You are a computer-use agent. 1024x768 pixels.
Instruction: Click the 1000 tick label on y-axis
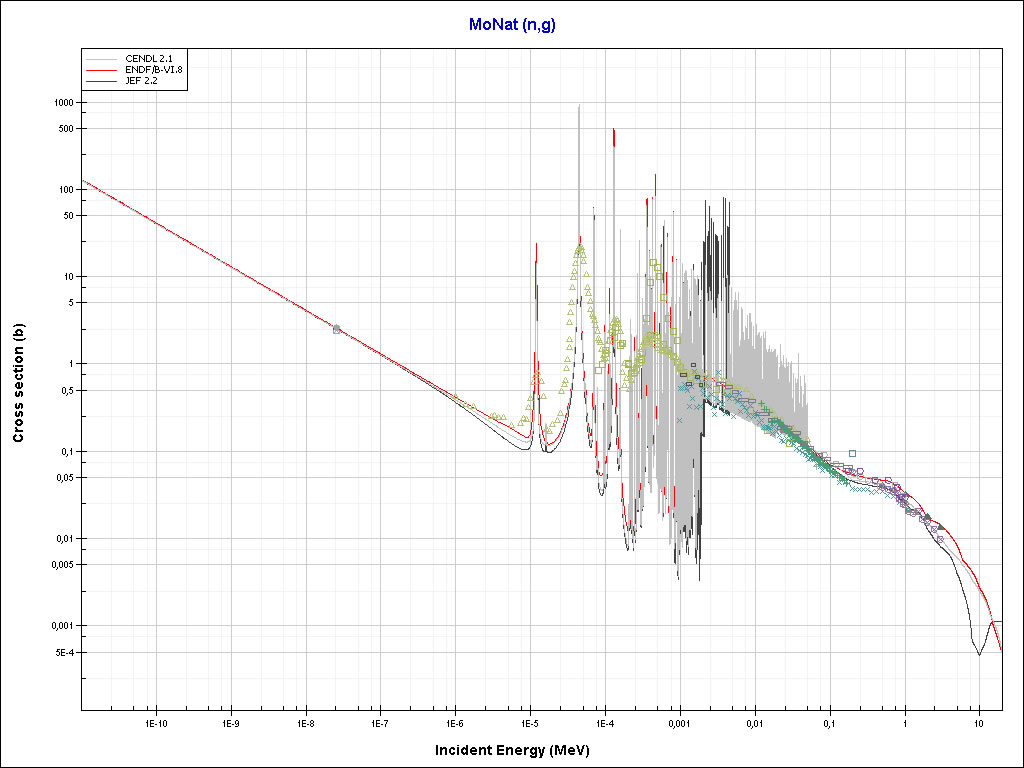click(x=63, y=103)
